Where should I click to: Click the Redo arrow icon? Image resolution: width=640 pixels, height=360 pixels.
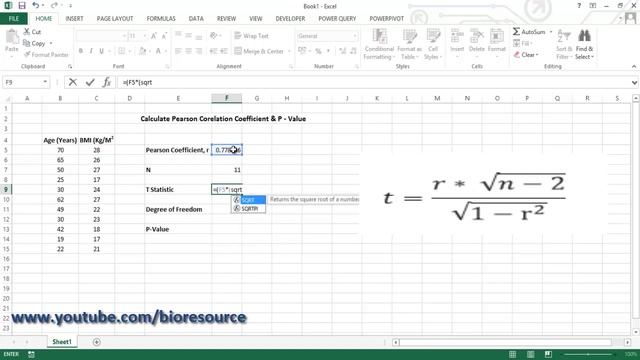click(54, 5)
